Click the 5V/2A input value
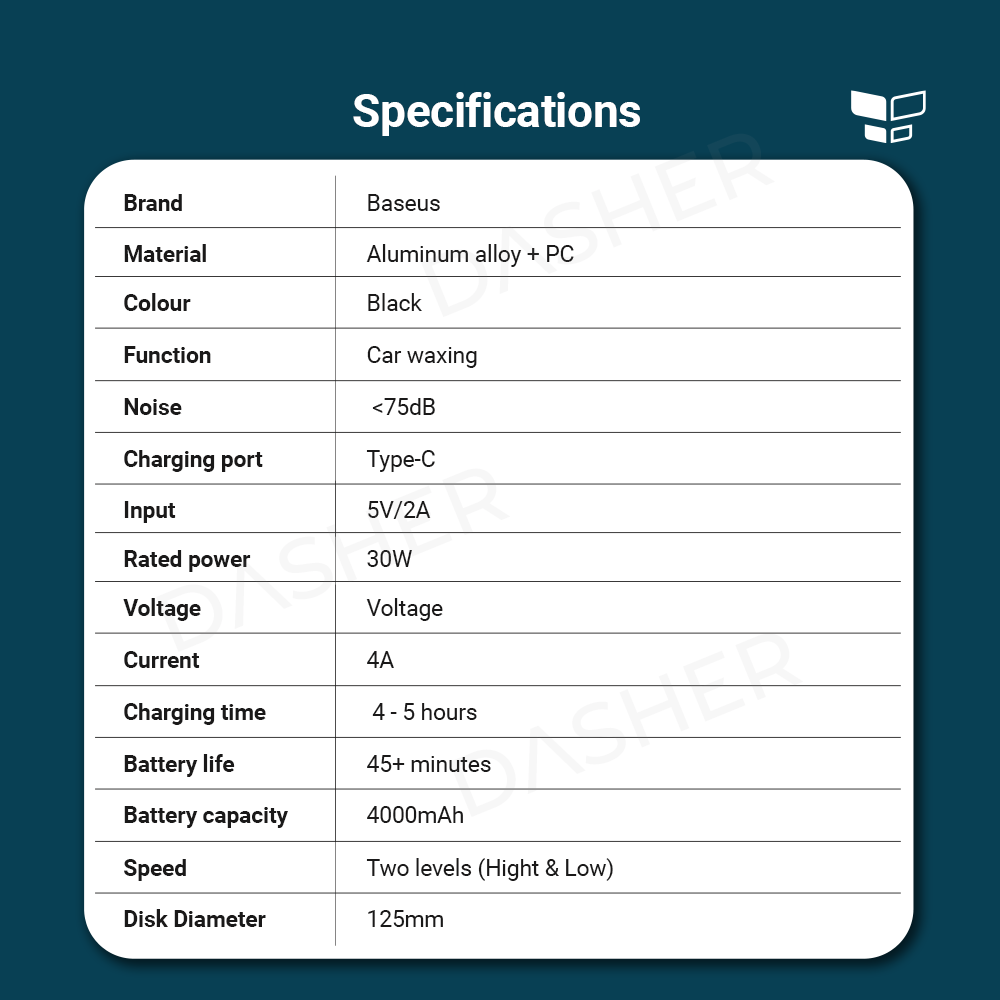The width and height of the screenshot is (1000, 1000). (398, 510)
